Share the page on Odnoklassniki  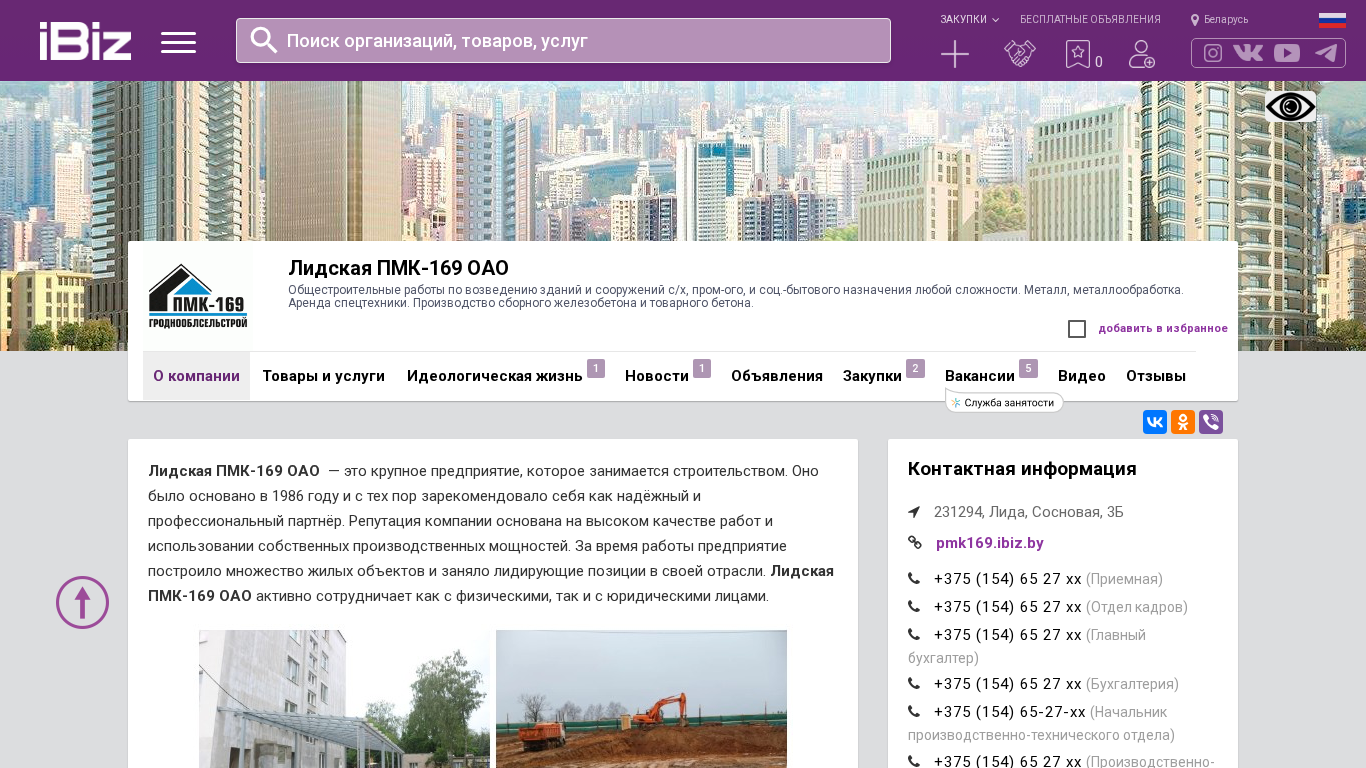(x=1183, y=422)
